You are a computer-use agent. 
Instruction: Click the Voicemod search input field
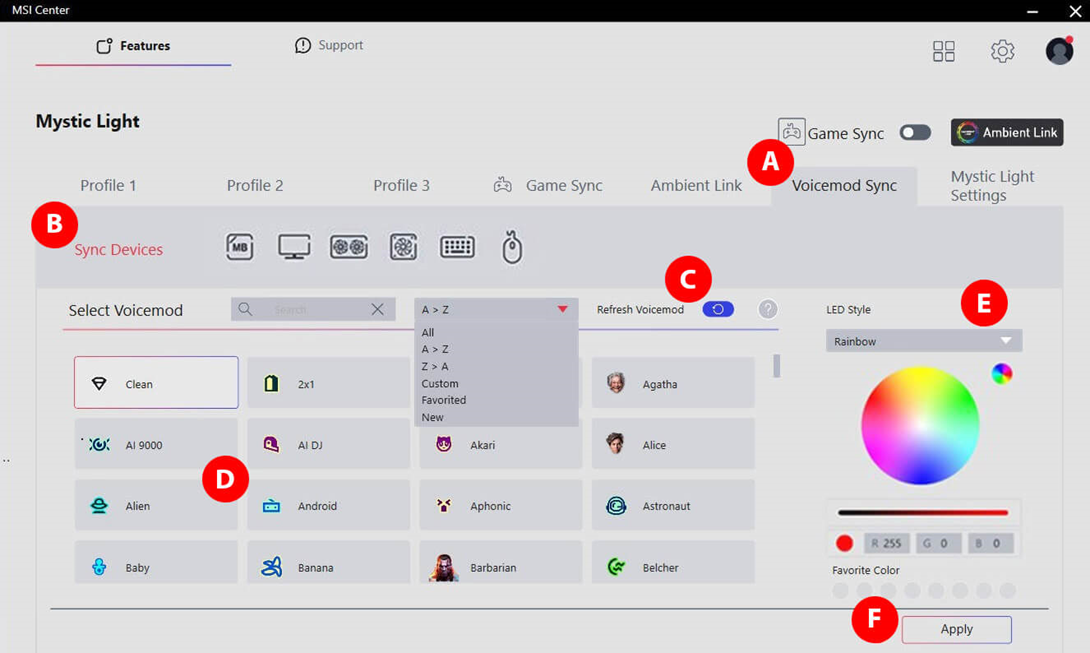[x=313, y=309]
